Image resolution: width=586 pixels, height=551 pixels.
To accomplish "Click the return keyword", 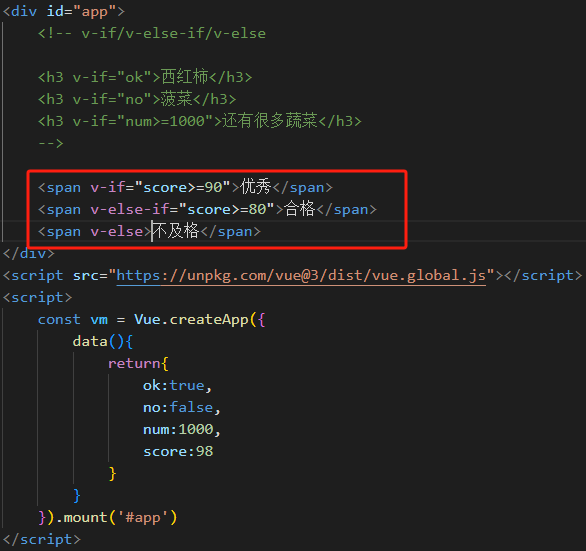I will pyautogui.click(x=134, y=363).
